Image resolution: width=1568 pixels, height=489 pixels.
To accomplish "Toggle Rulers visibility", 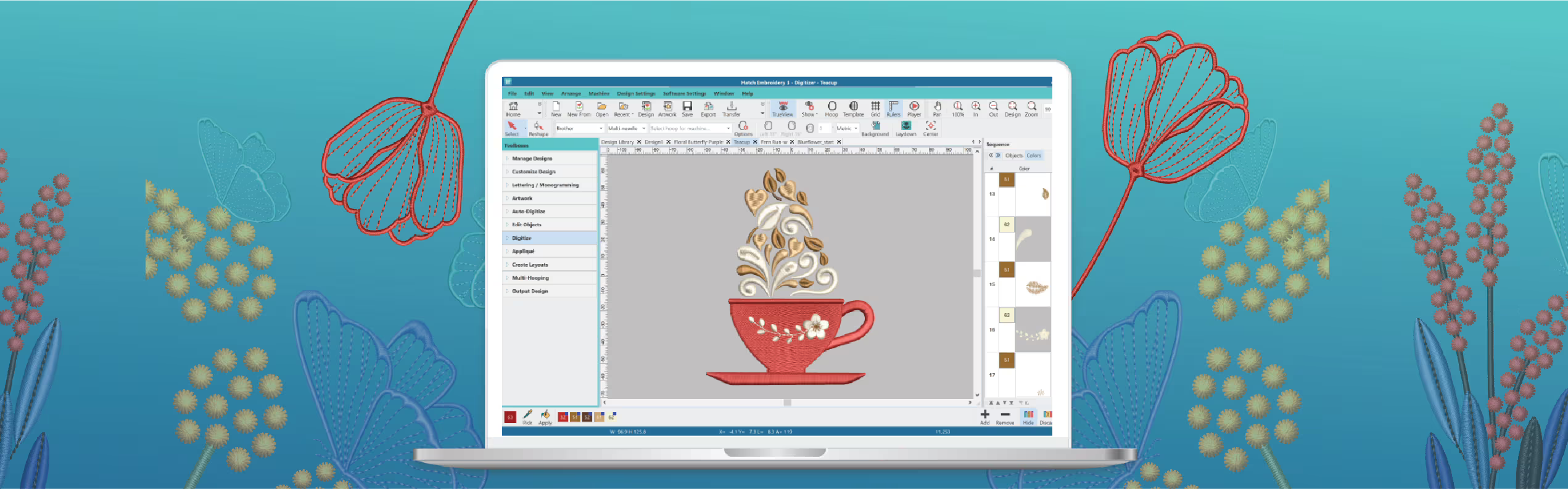I will tap(893, 109).
